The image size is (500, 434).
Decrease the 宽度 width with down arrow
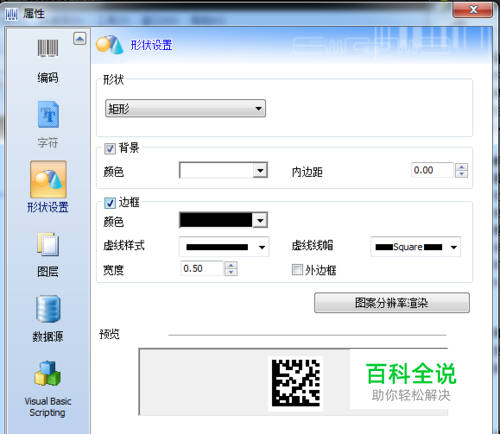point(231,272)
